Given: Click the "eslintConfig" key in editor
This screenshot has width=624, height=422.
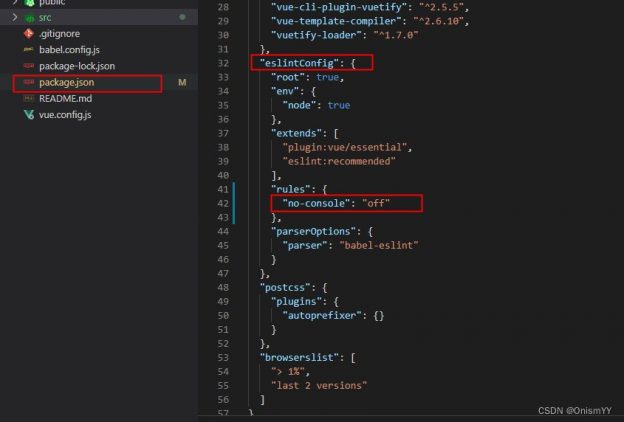Looking at the screenshot, I should point(300,63).
